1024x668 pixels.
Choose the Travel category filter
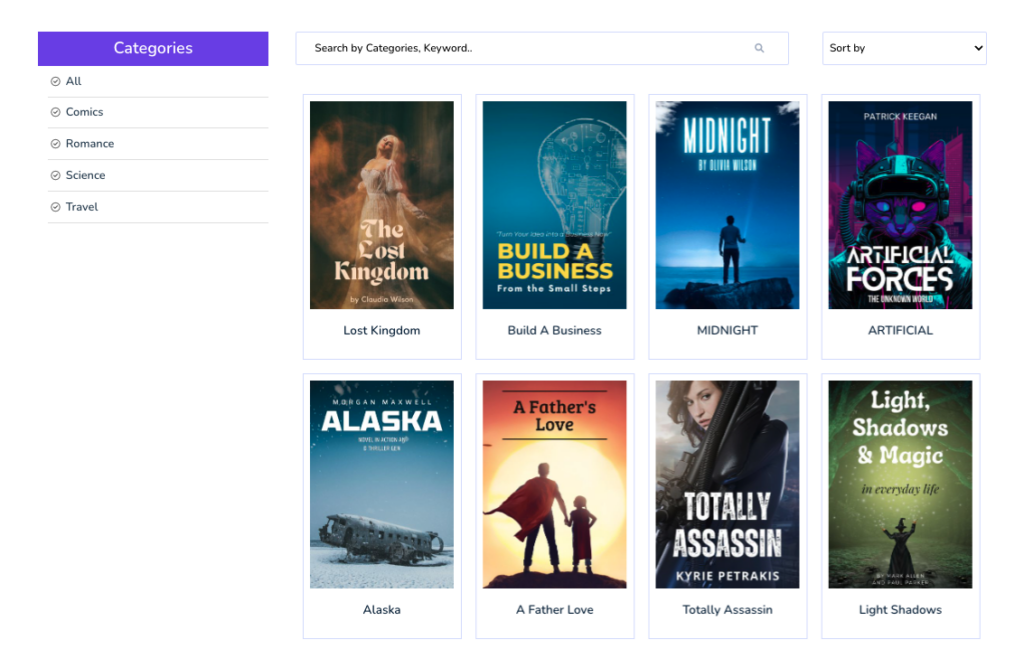[x=82, y=207]
